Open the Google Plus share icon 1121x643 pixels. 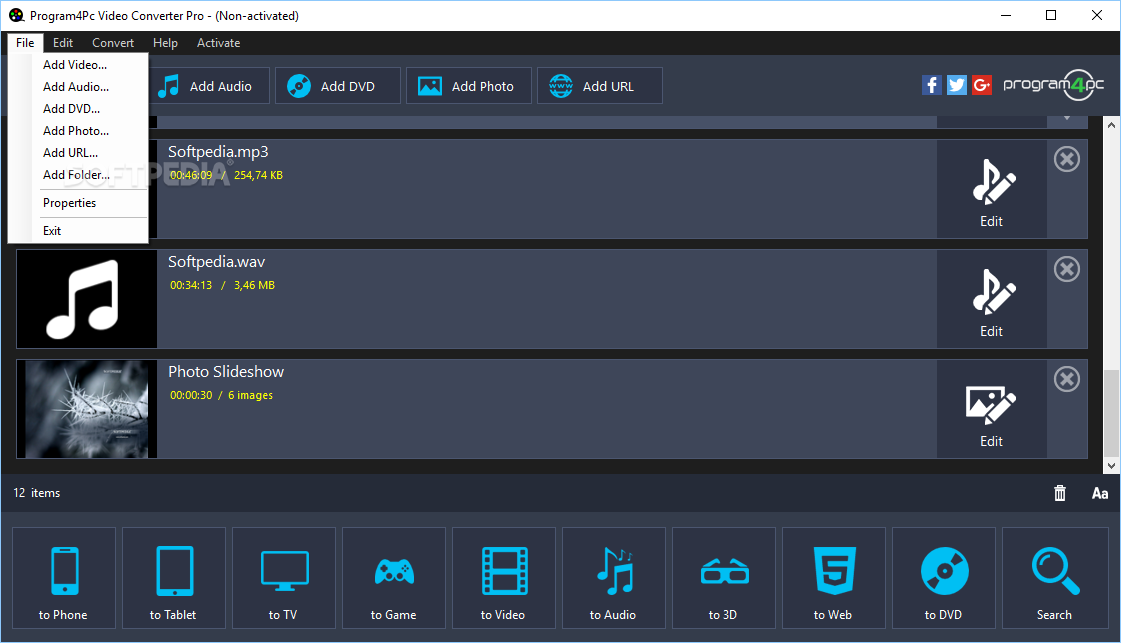[x=982, y=85]
